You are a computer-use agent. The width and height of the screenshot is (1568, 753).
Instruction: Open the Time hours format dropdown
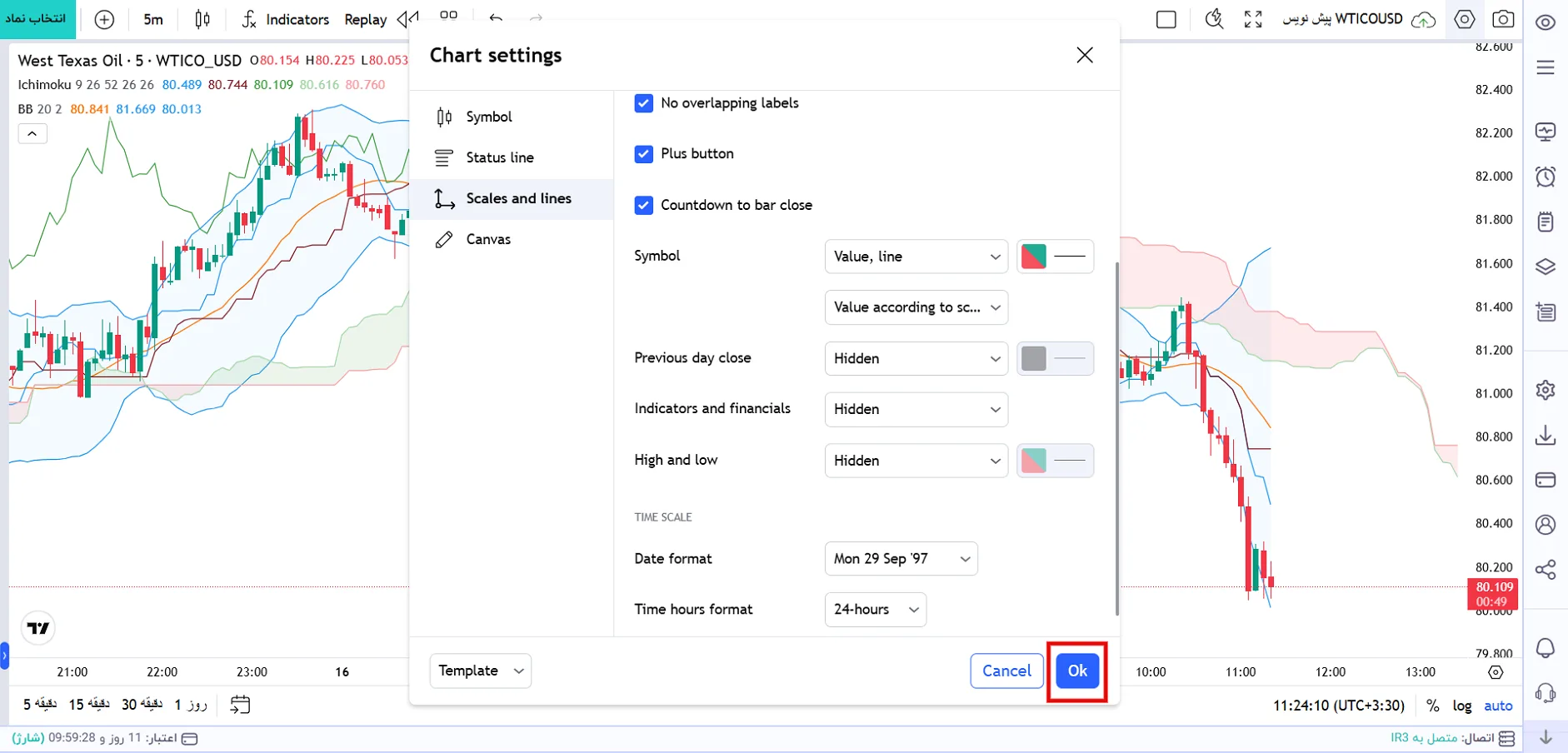point(875,610)
